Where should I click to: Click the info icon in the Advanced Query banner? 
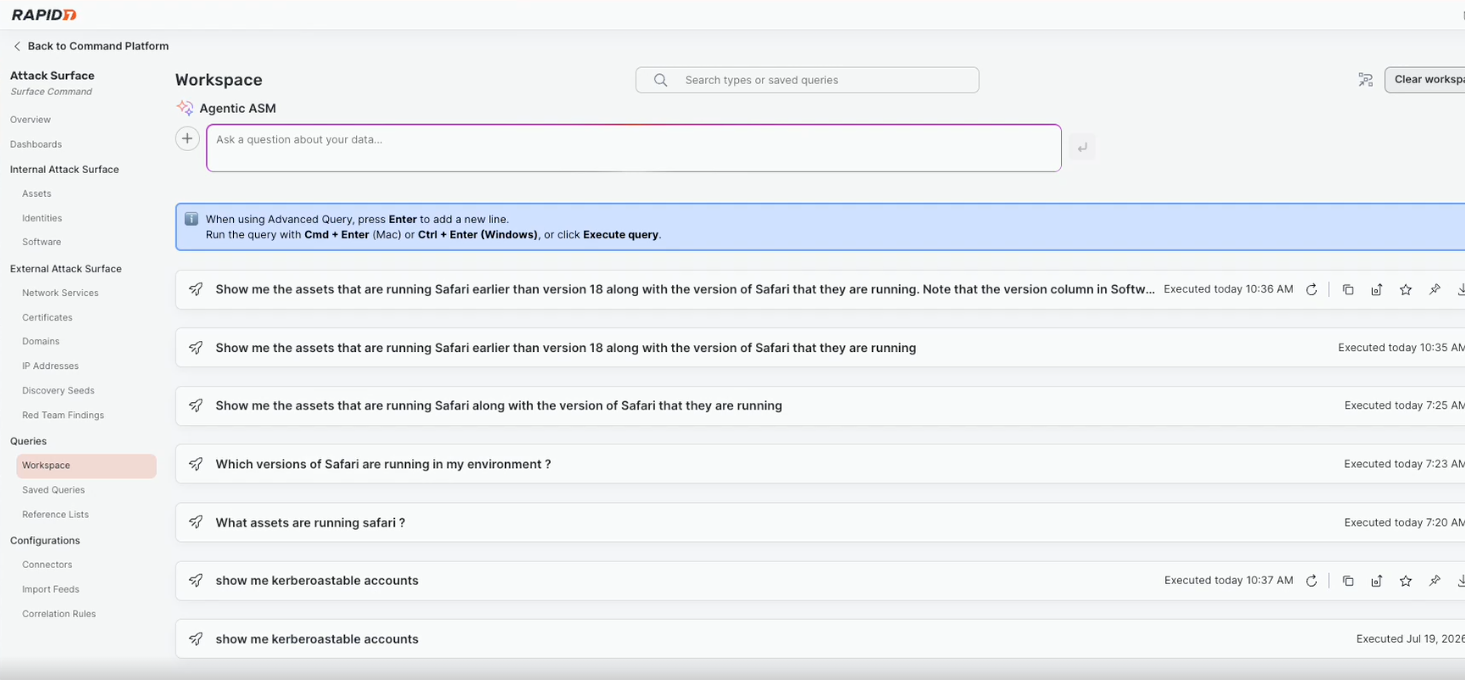[x=191, y=219]
